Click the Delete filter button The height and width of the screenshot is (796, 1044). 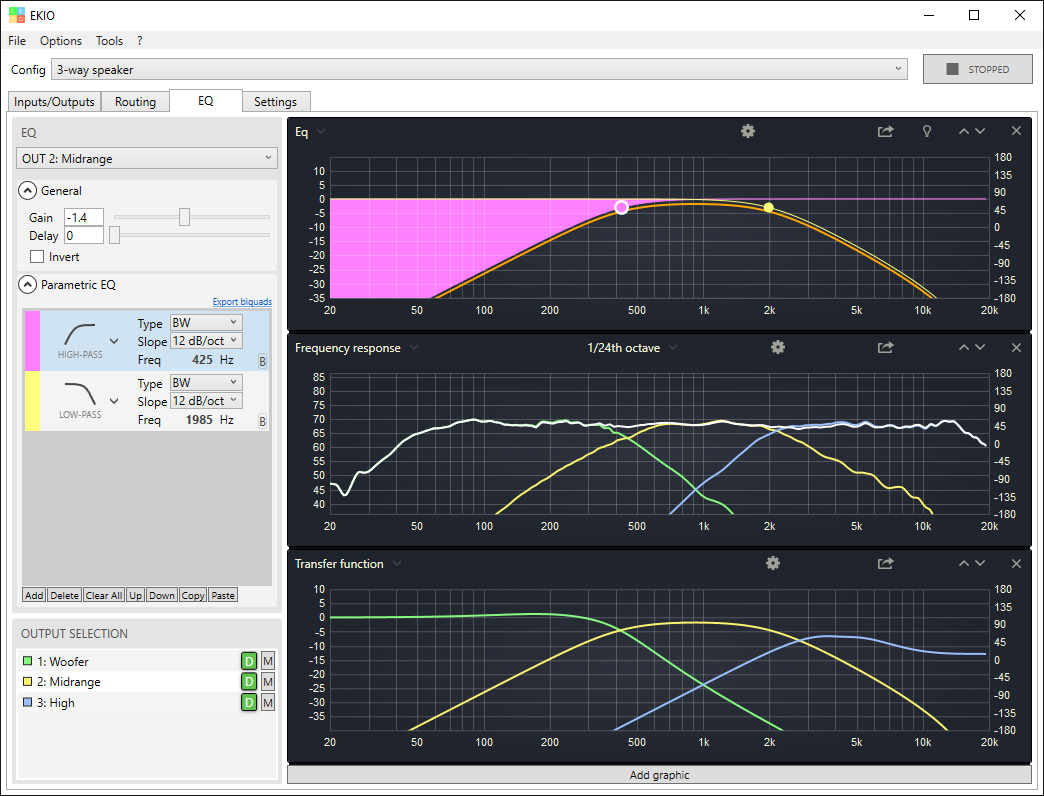click(65, 595)
